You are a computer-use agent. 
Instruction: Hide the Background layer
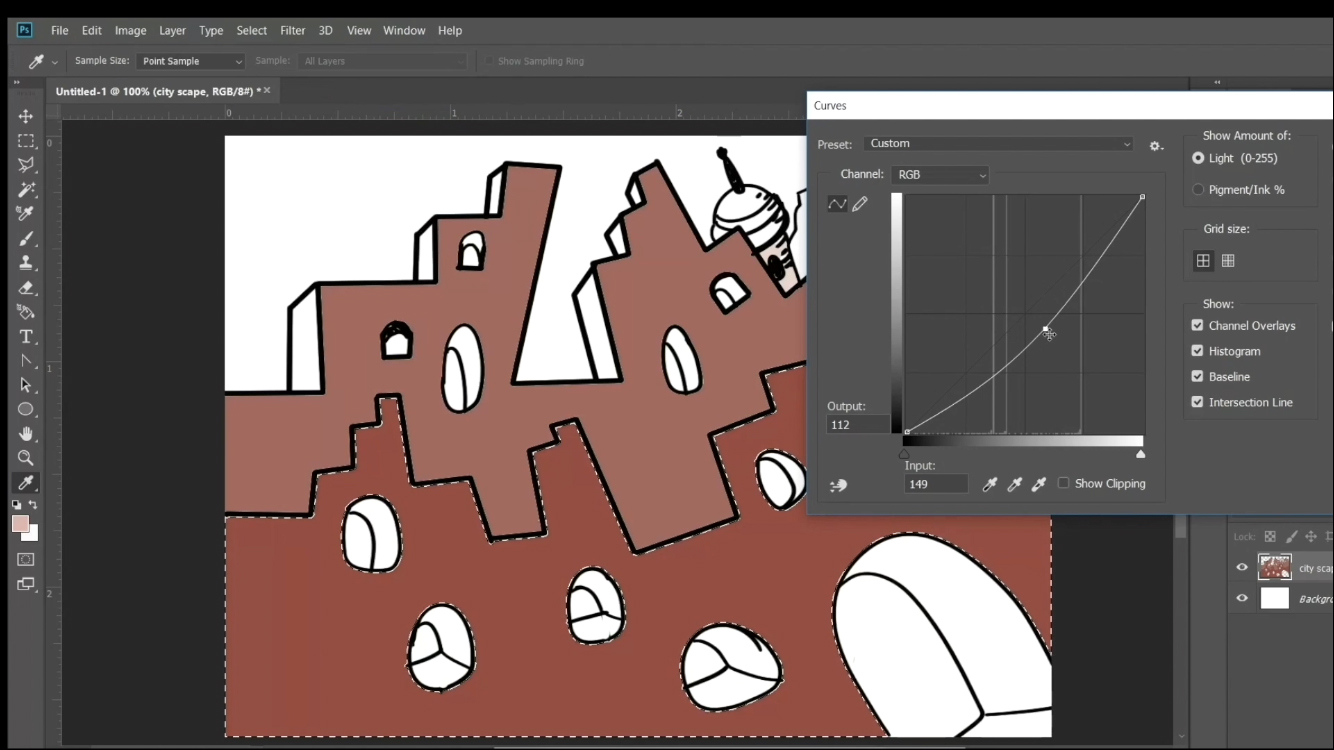(1241, 598)
